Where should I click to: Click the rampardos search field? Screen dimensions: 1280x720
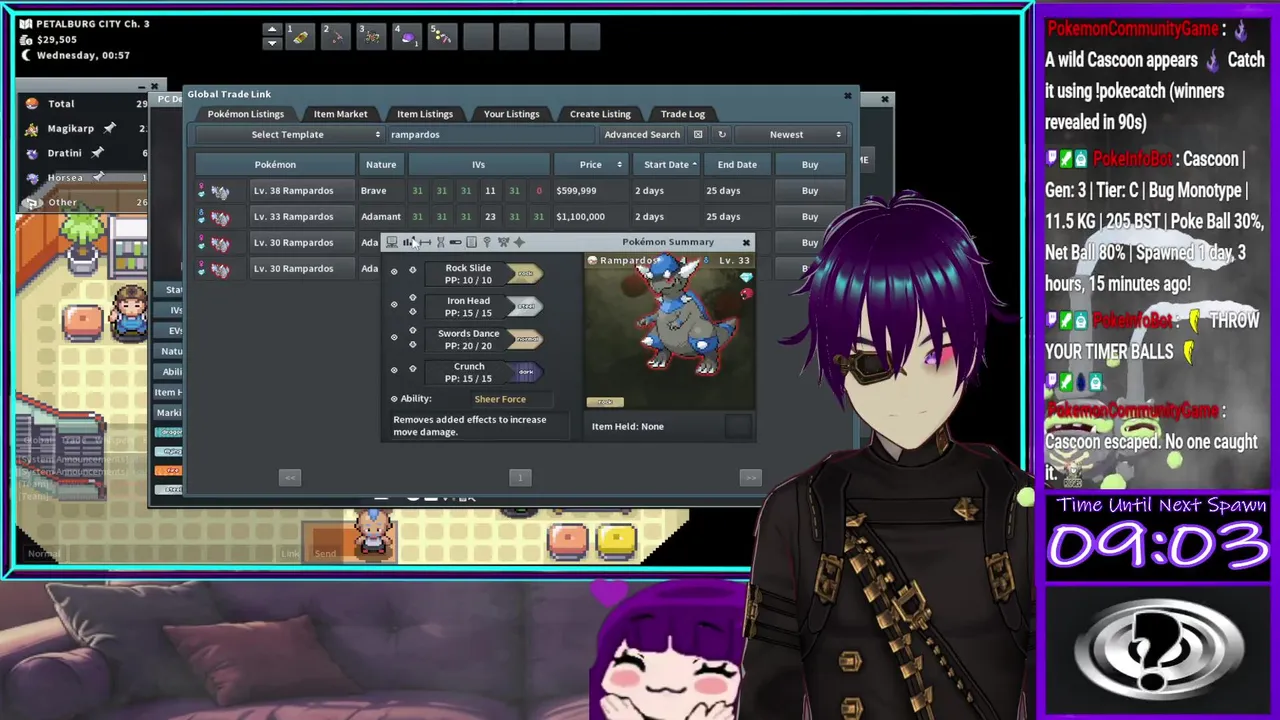pyautogui.click(x=490, y=134)
